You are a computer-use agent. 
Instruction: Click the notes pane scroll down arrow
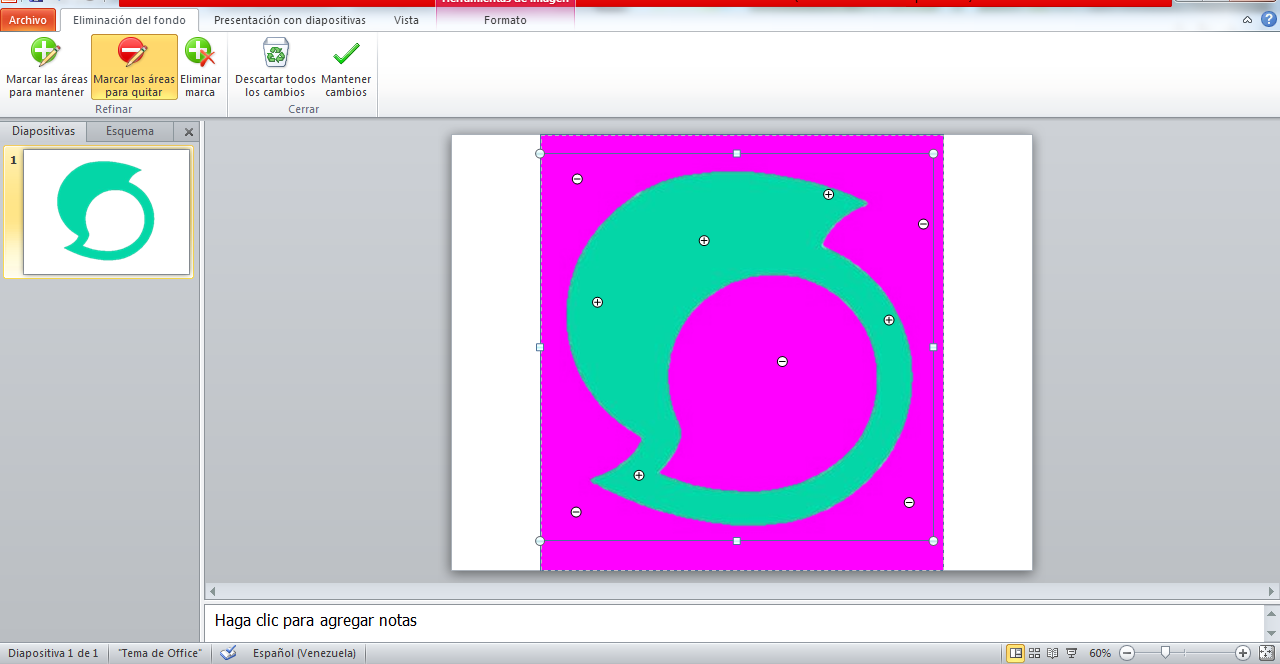point(1271,632)
